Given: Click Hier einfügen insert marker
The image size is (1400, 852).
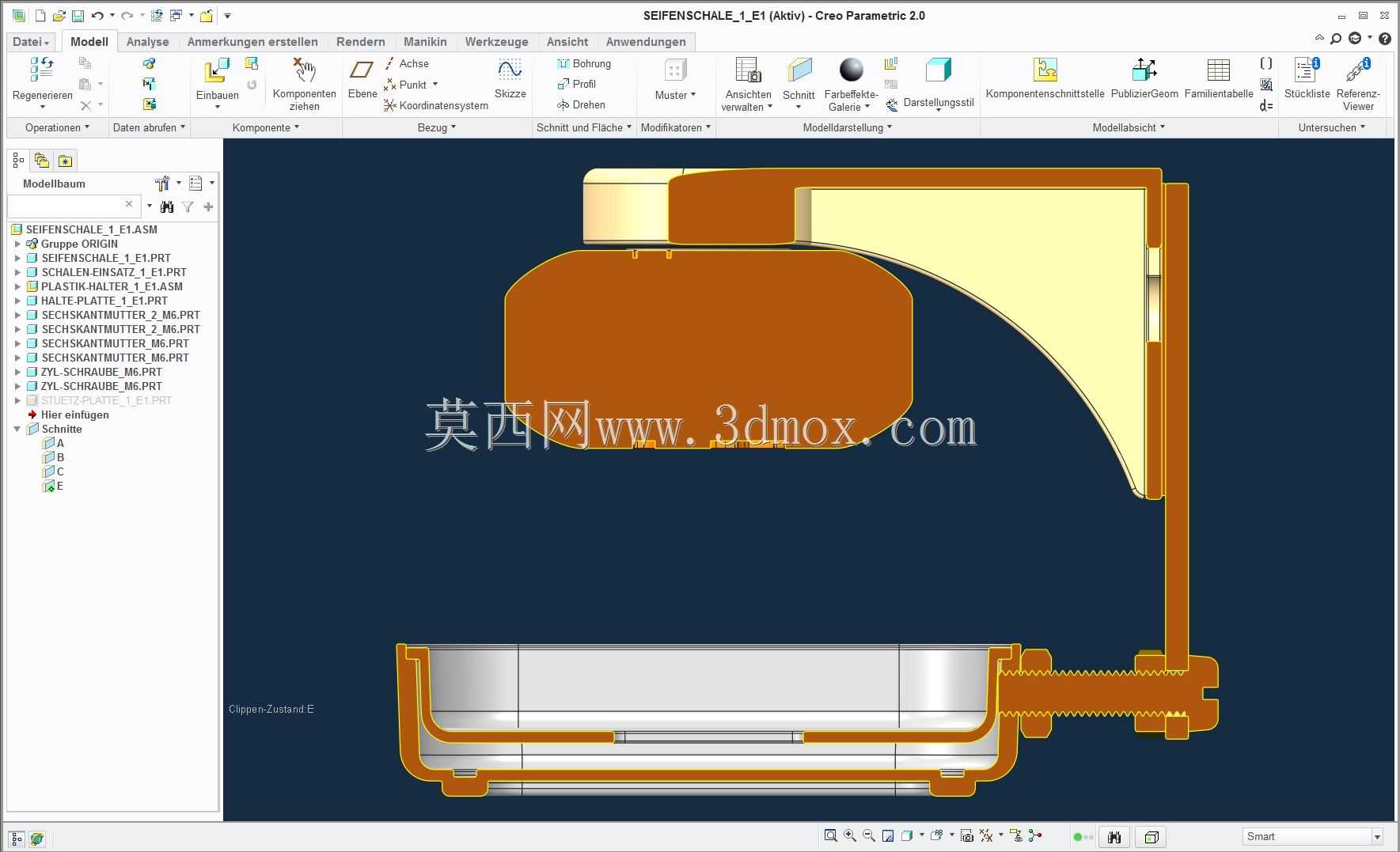Looking at the screenshot, I should tap(75, 415).
